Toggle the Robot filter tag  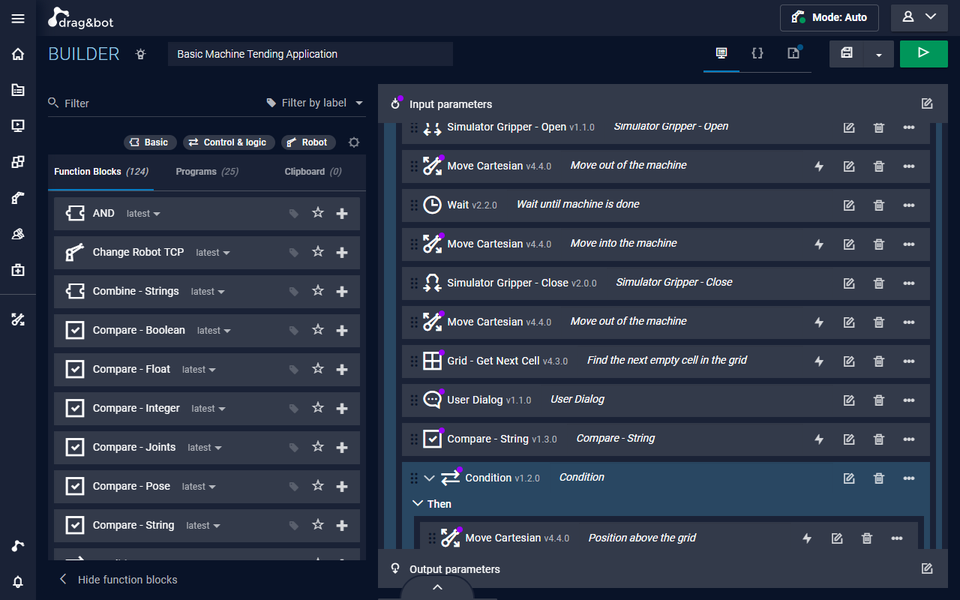coord(308,142)
